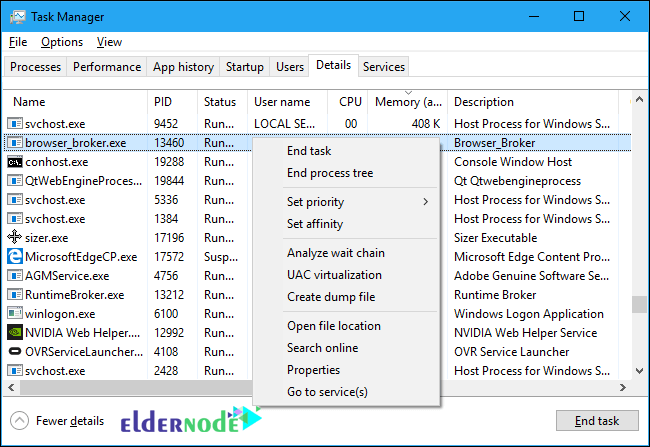Viewport: 650px width, 447px height.
Task: Sort by the Description column header
Action: [x=533, y=102]
